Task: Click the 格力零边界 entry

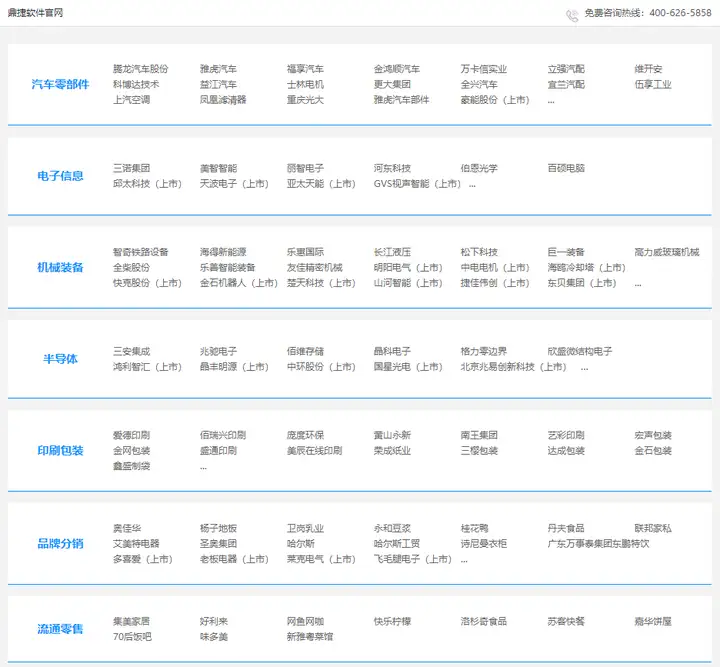Action: pos(484,351)
